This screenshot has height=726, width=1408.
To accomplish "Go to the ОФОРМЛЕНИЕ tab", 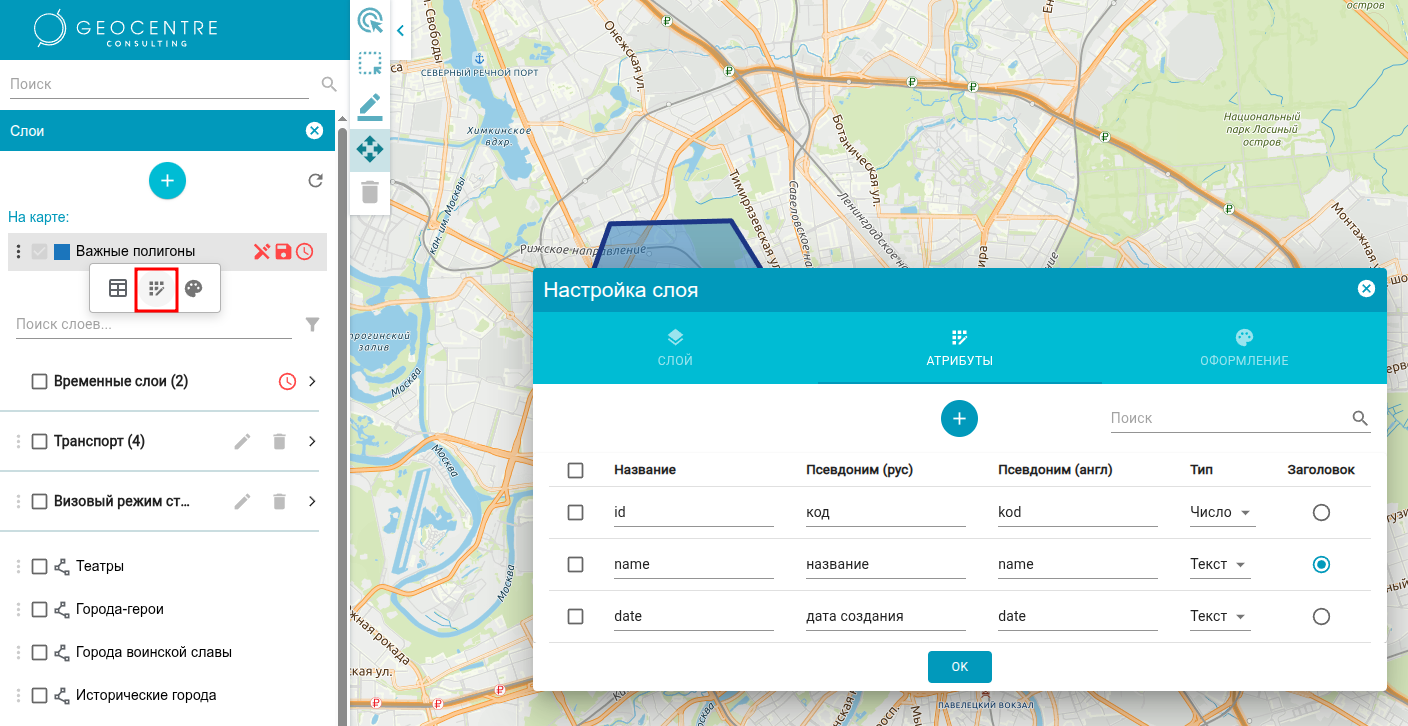I will [1244, 347].
